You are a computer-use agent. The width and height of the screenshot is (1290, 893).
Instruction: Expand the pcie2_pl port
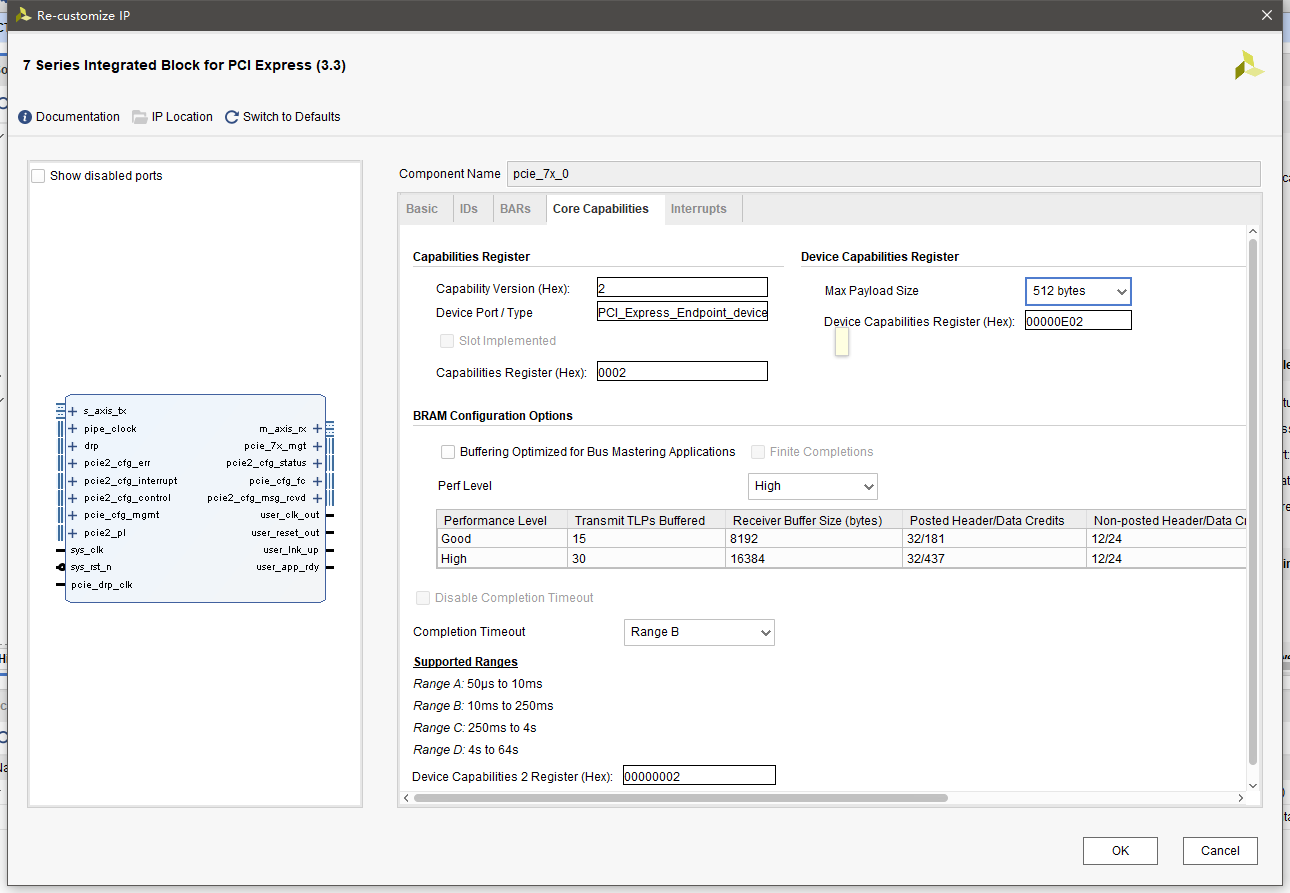click(x=72, y=533)
